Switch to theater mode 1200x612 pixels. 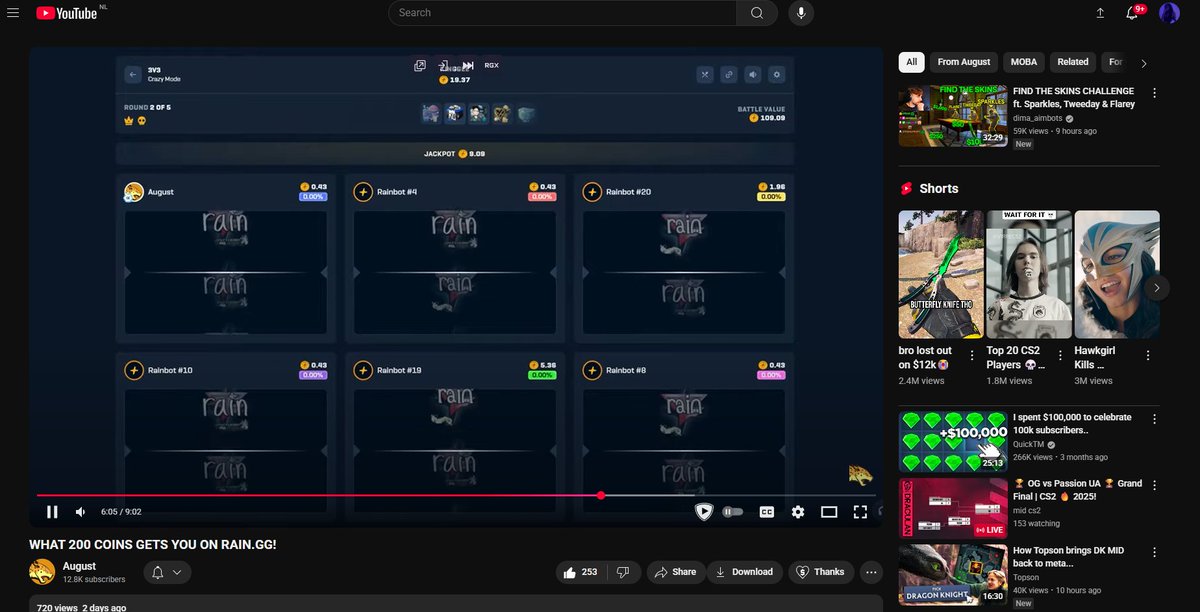[x=829, y=512]
